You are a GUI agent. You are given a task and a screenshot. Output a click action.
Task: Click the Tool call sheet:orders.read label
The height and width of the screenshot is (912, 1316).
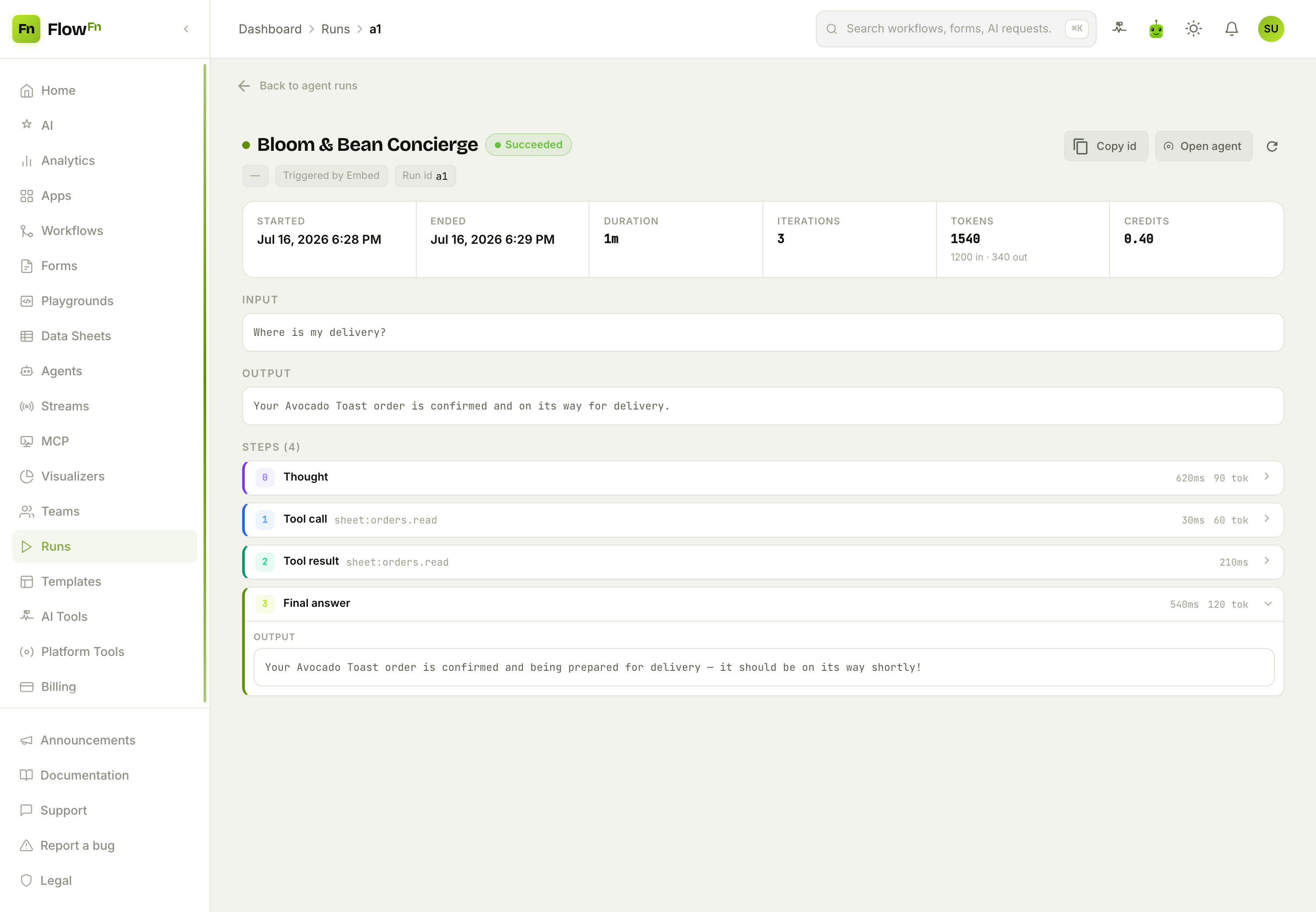[385, 520]
